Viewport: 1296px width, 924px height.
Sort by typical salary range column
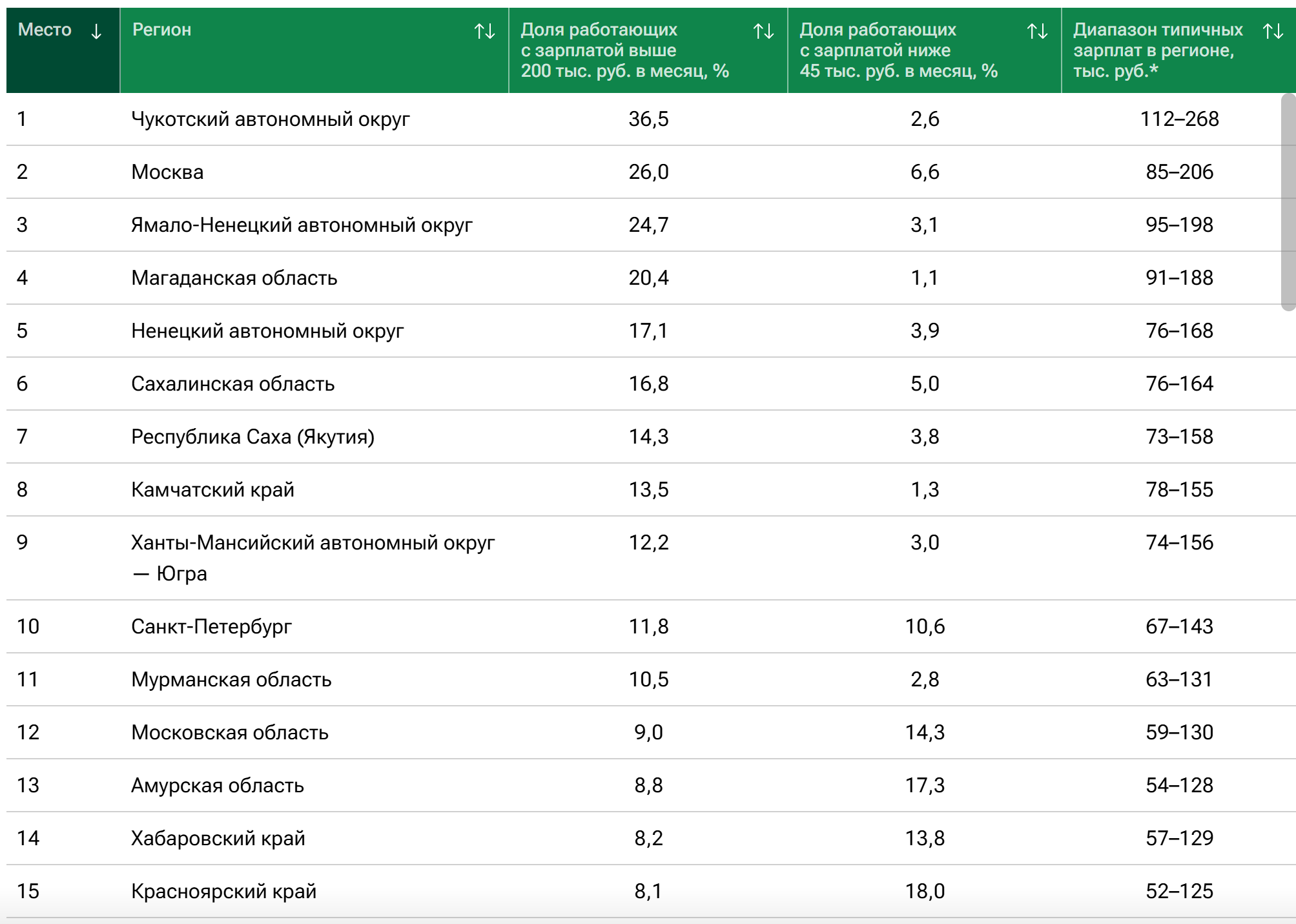pos(1273,31)
